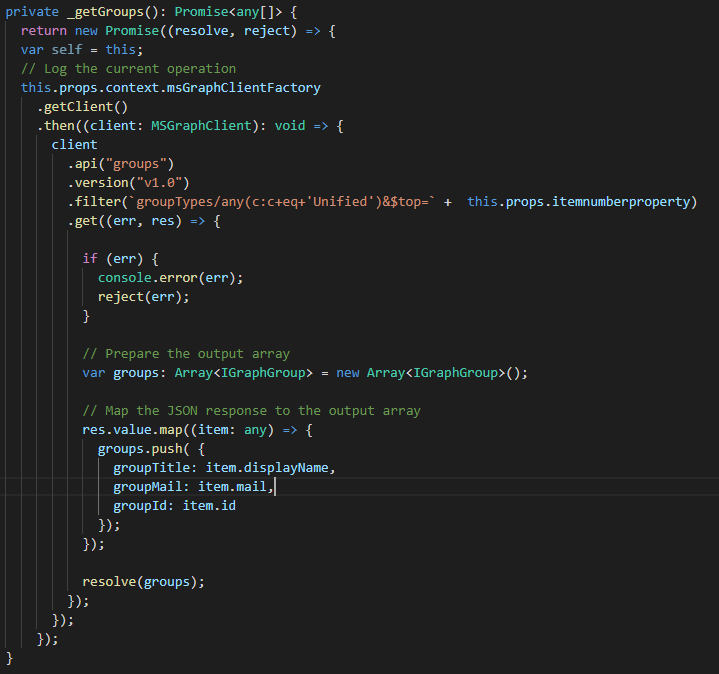This screenshot has width=719, height=674.
Task: Click 'if (err) {' statement
Action: [x=121, y=259]
